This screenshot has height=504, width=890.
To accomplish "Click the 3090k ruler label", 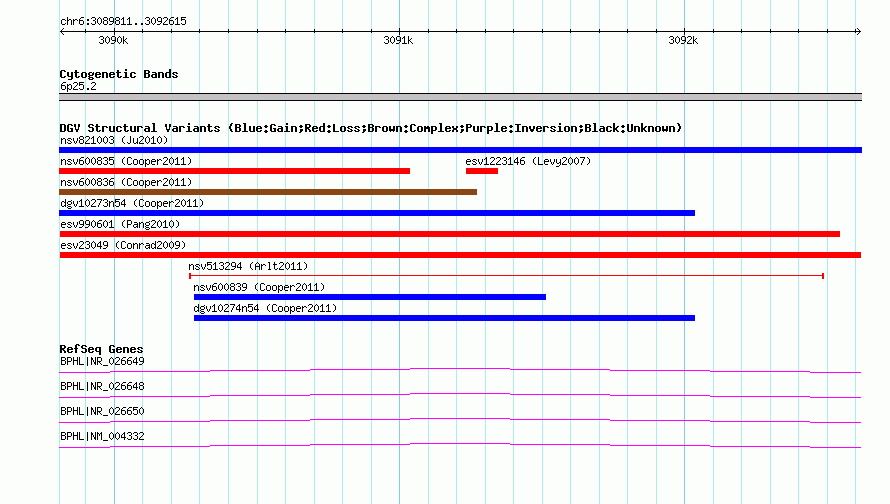I will click(x=113, y=40).
